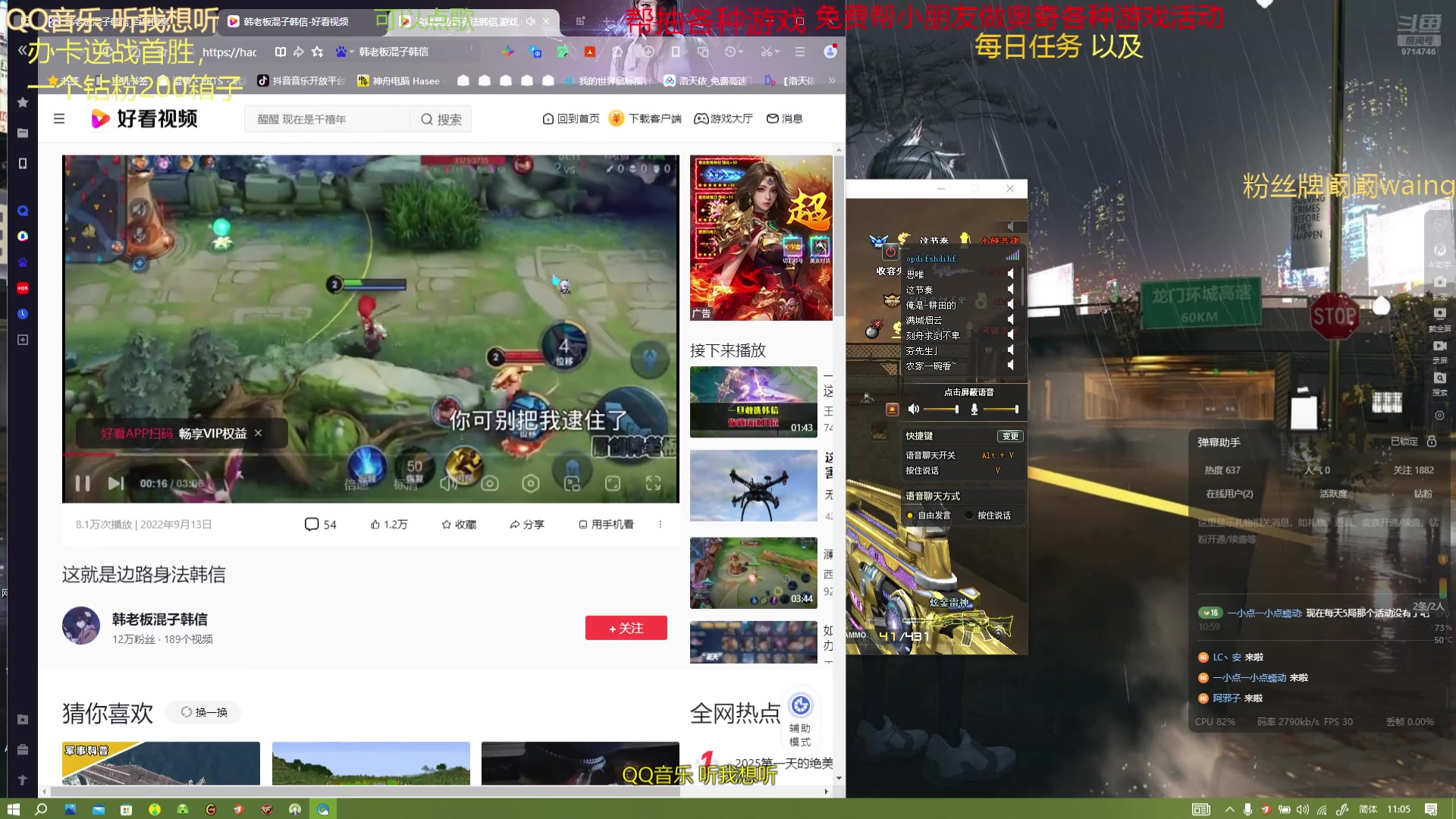
Task: Mute the audio-playing browser tab speaker icon
Action: tap(530, 21)
